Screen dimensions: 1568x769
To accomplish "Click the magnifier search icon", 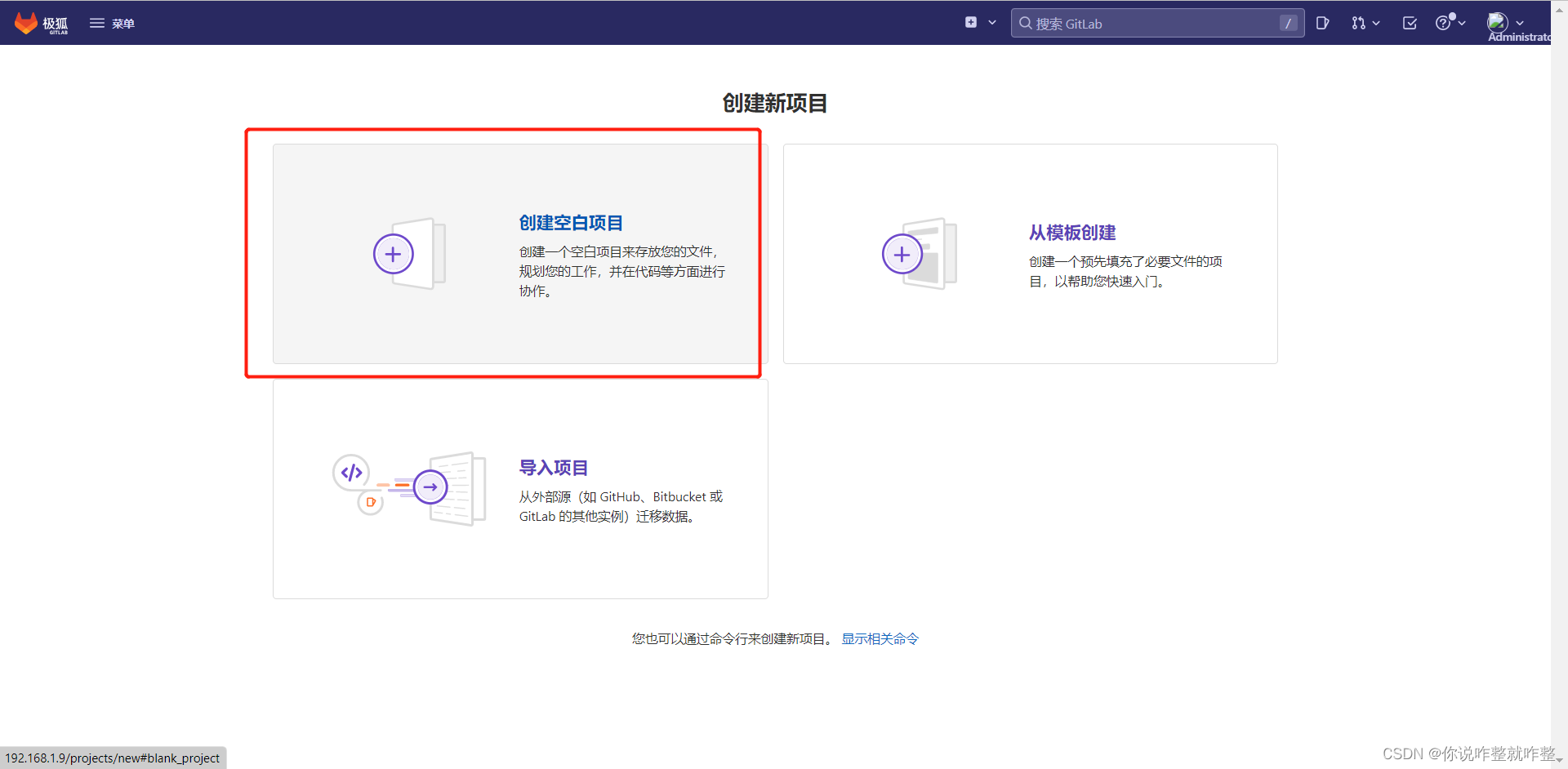I will click(x=1025, y=23).
